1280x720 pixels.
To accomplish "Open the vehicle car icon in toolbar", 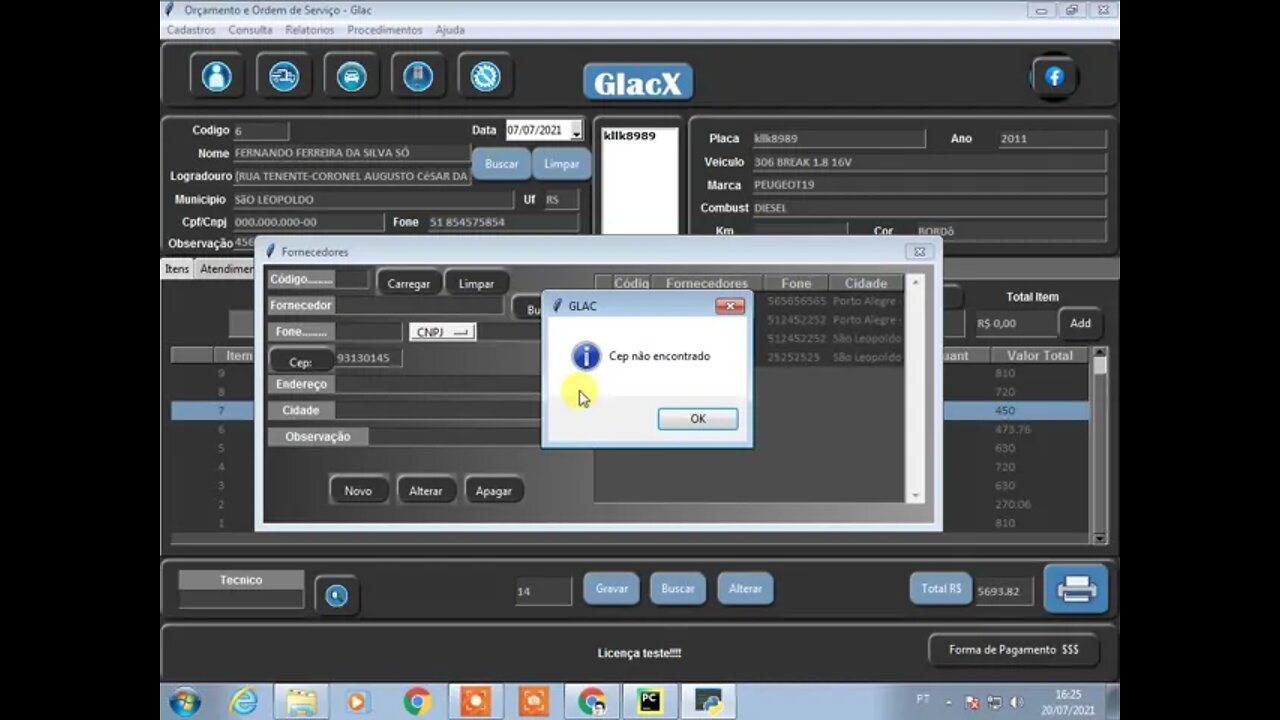I will 351,76.
